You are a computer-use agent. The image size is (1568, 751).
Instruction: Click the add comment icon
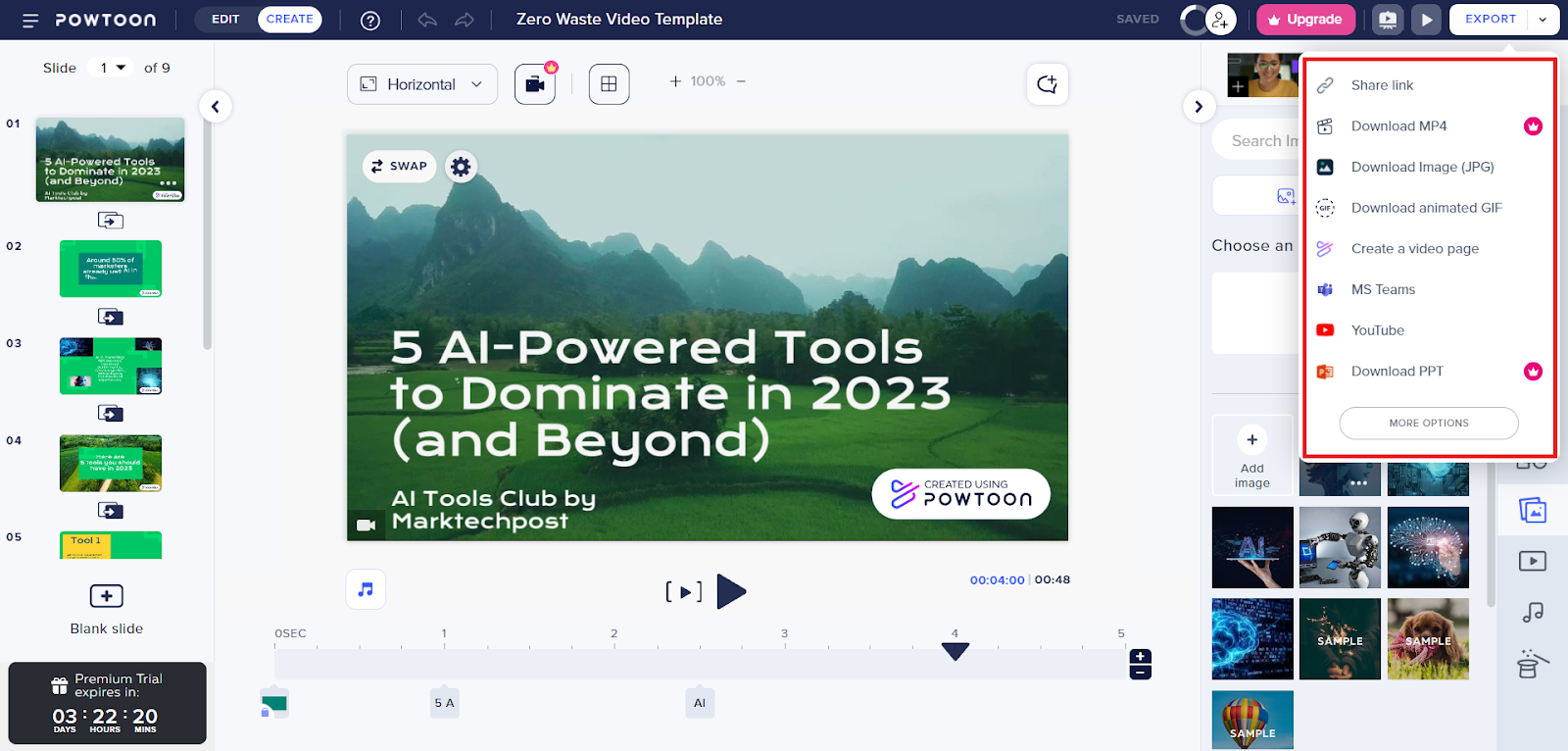pyautogui.click(x=1047, y=84)
